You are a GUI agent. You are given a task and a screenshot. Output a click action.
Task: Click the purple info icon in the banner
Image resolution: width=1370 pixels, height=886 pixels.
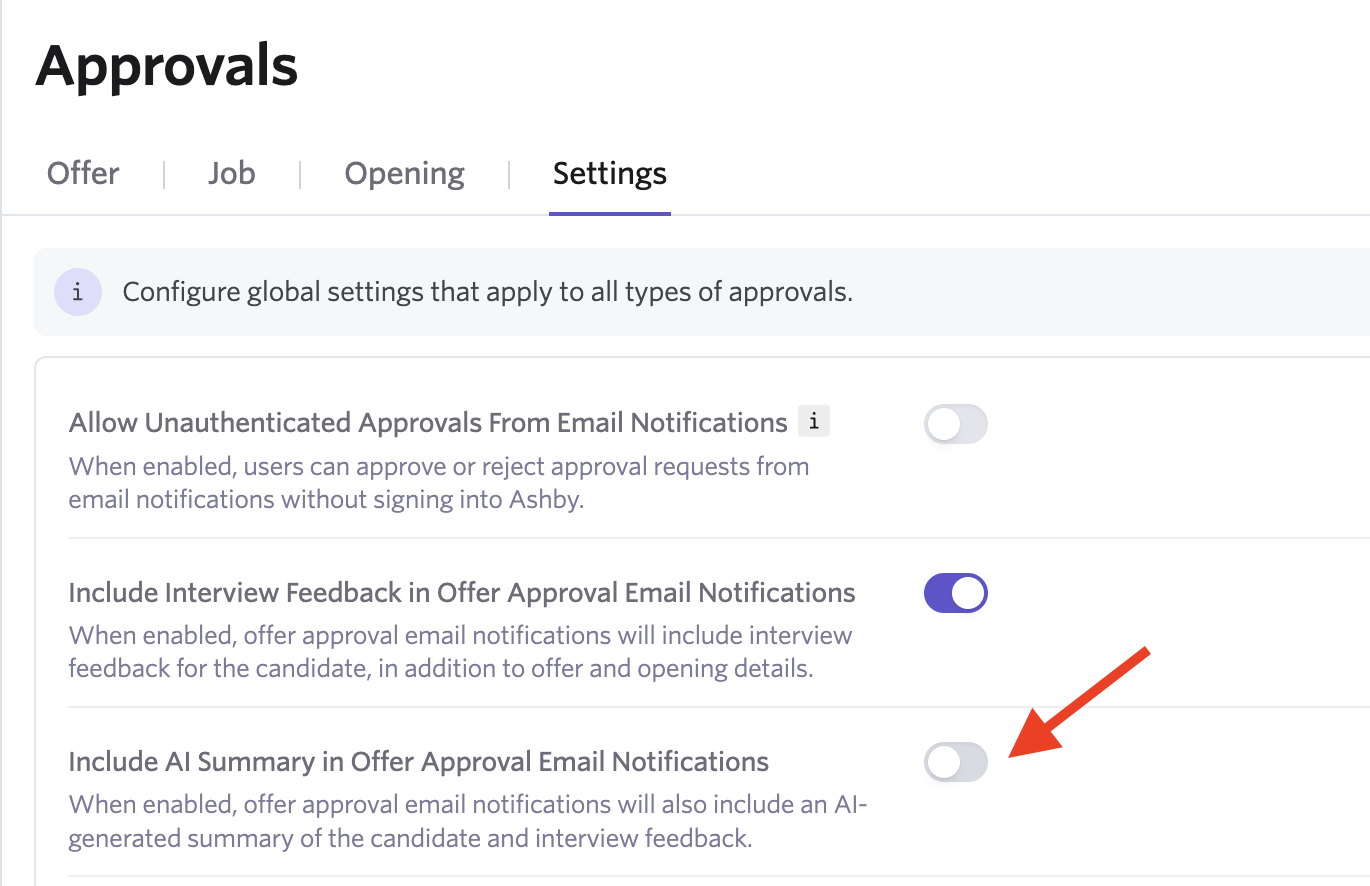78,293
